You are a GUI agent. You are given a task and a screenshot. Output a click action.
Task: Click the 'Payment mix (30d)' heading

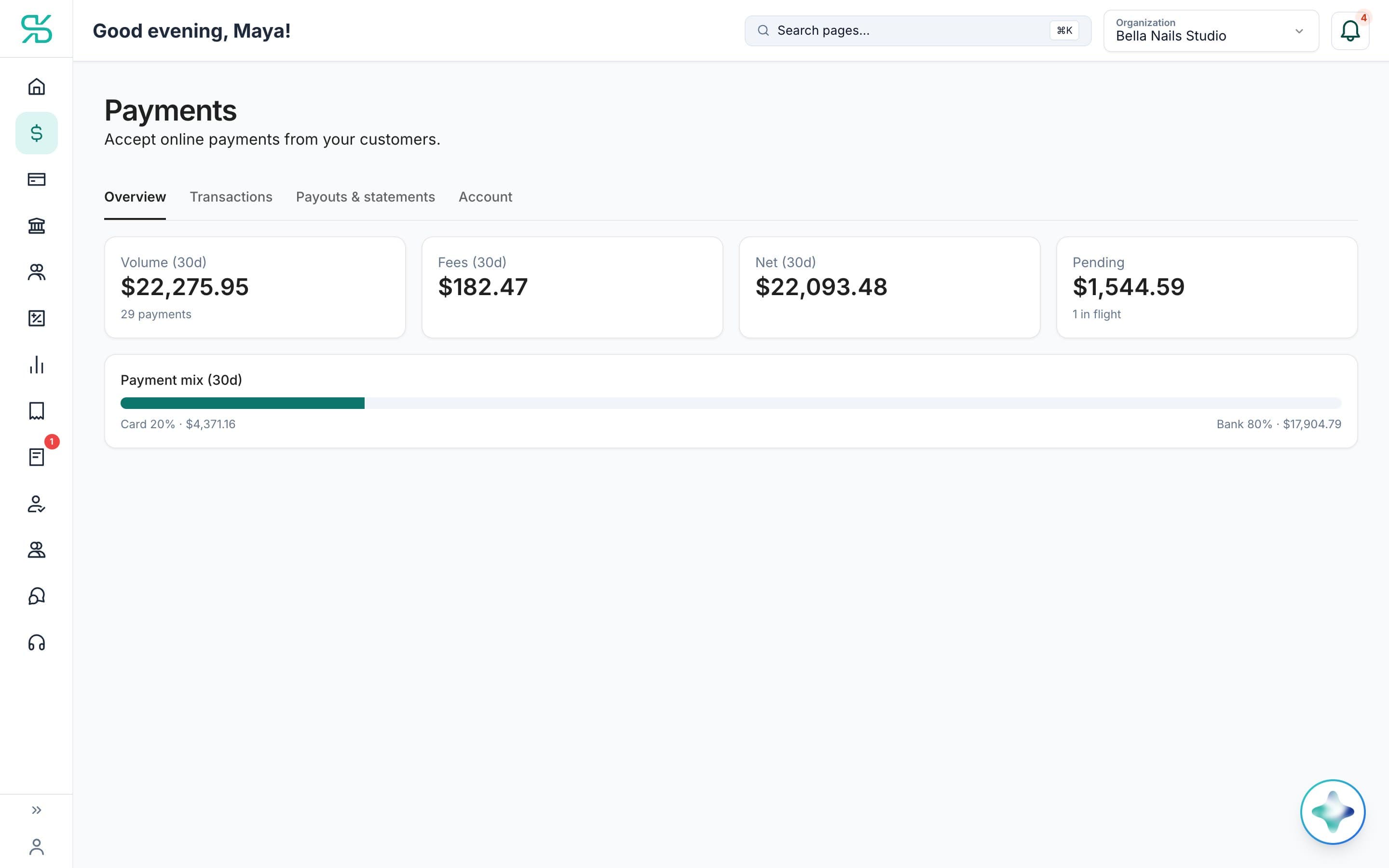click(x=181, y=380)
